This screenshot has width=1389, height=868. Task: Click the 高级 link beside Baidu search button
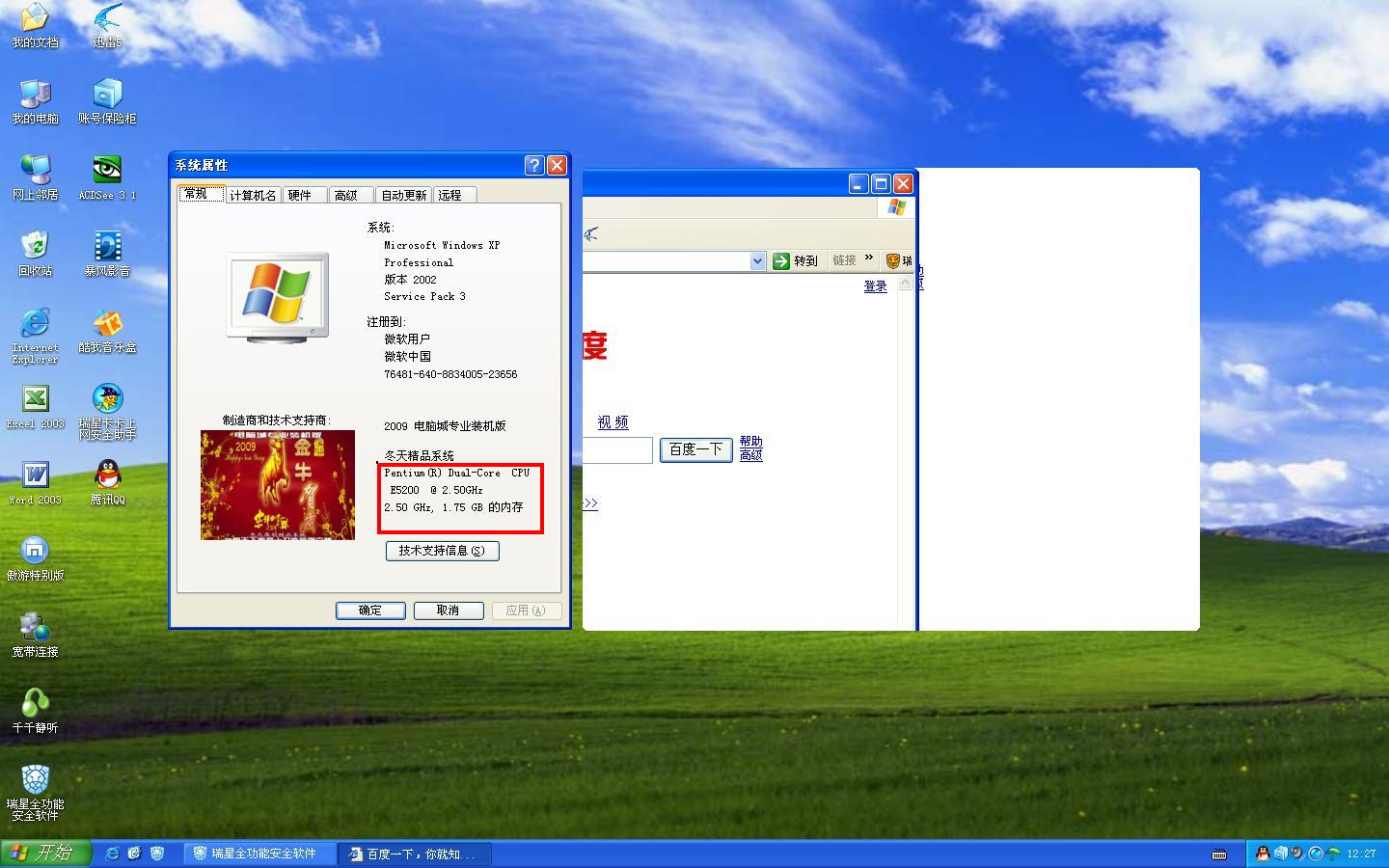[750, 455]
